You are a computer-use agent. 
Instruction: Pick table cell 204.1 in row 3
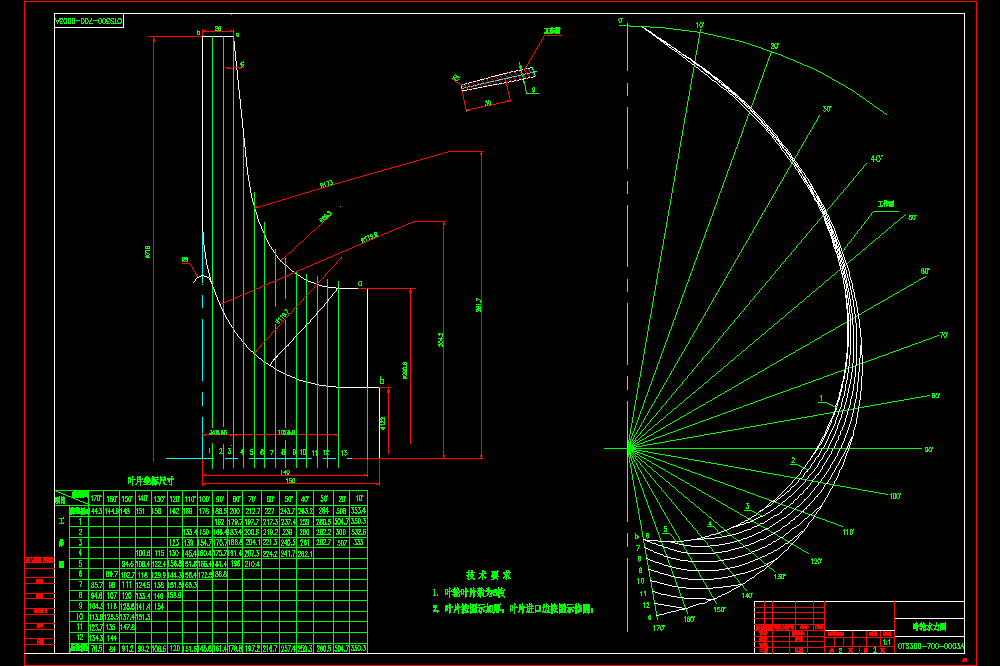252,542
